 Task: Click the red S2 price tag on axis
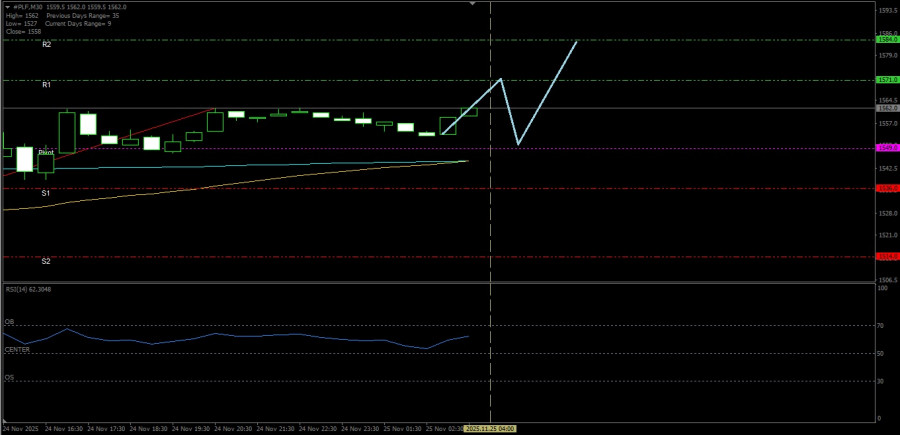tap(886, 256)
